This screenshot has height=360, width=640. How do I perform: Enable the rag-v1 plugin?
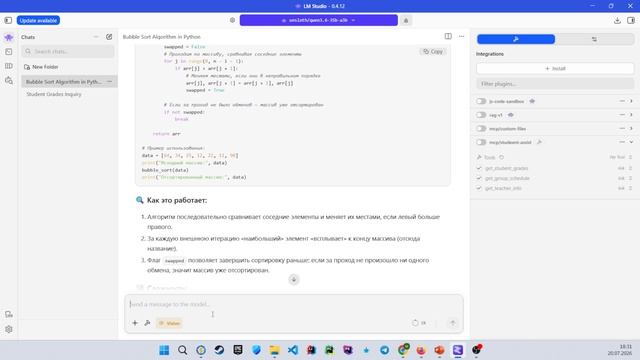481,115
